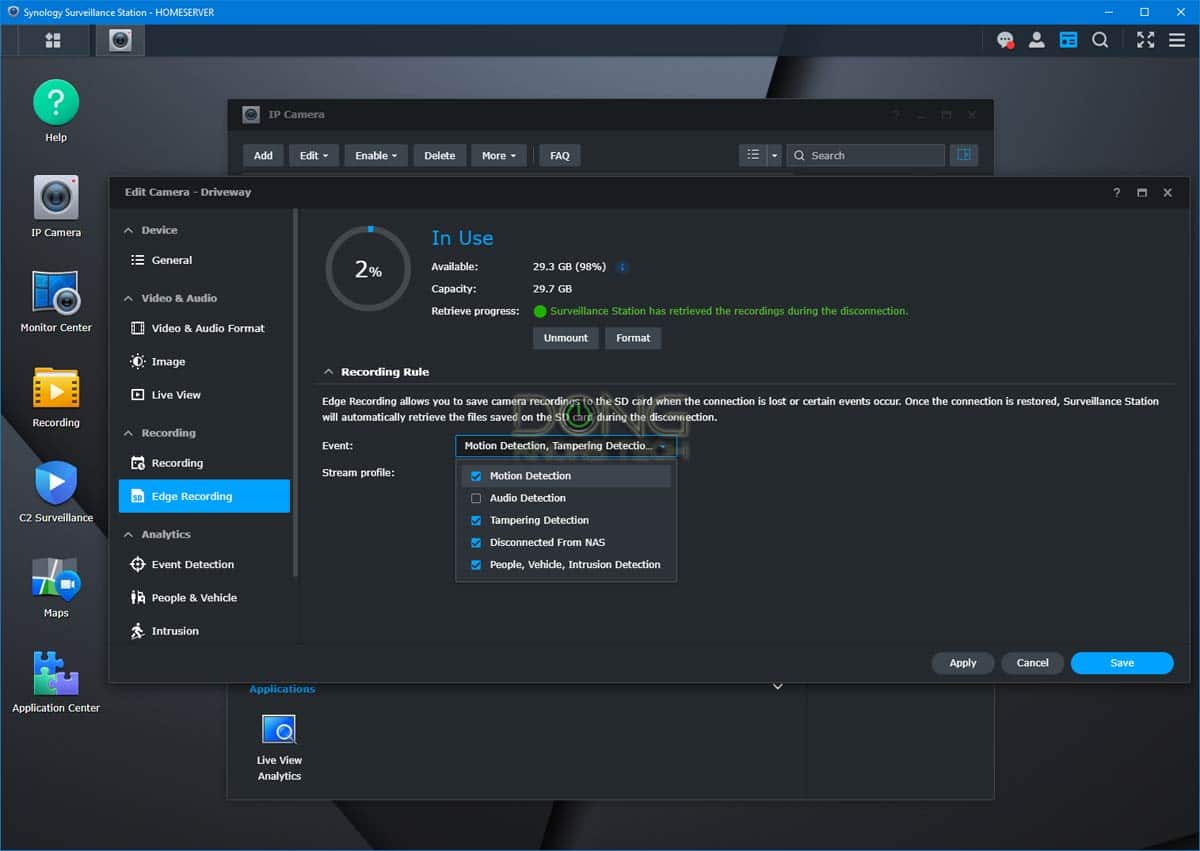Collapse the Video & Audio sidebar group
Screen dimensions: 1200x851
point(128,298)
